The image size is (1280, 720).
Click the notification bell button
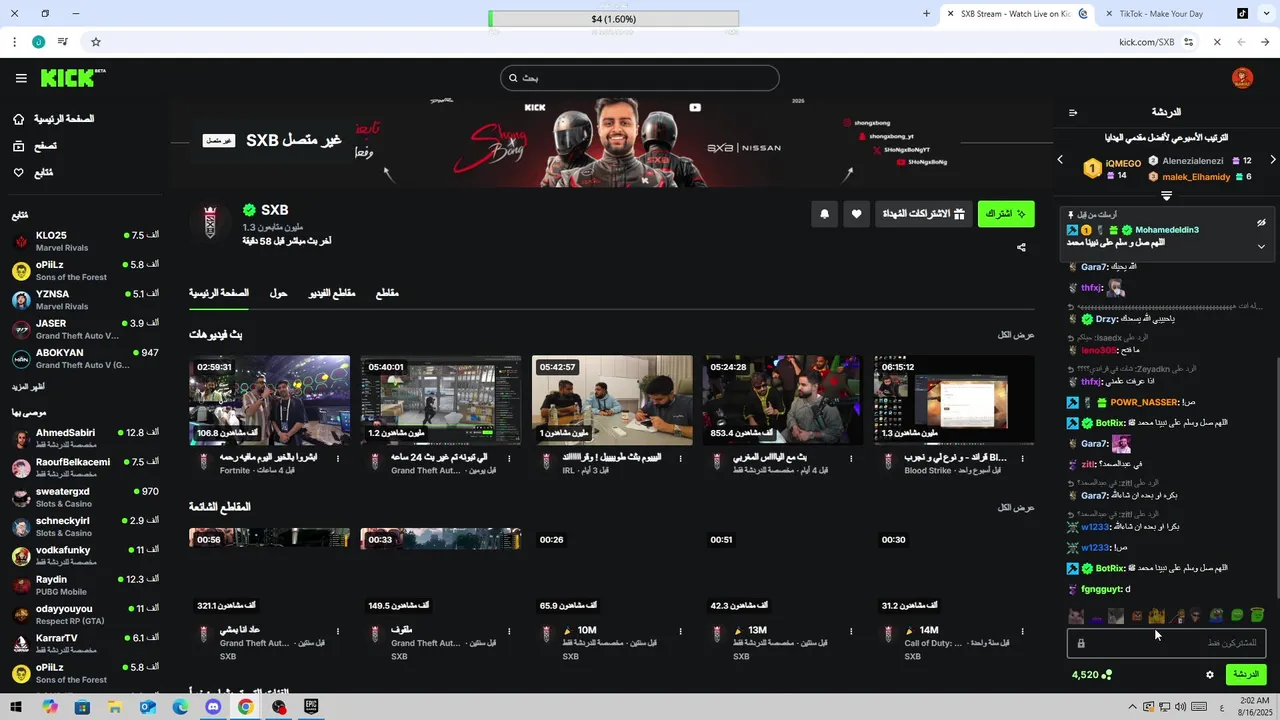point(824,214)
